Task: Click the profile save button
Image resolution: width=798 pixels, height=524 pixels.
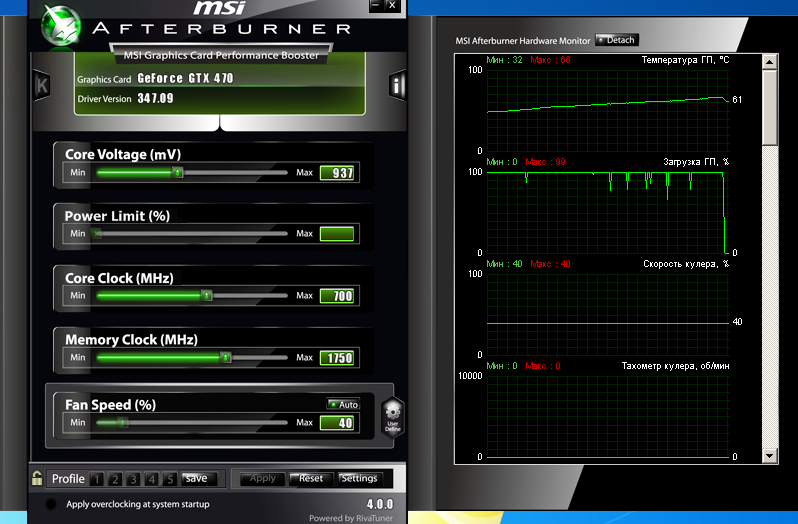Action: (x=198, y=478)
